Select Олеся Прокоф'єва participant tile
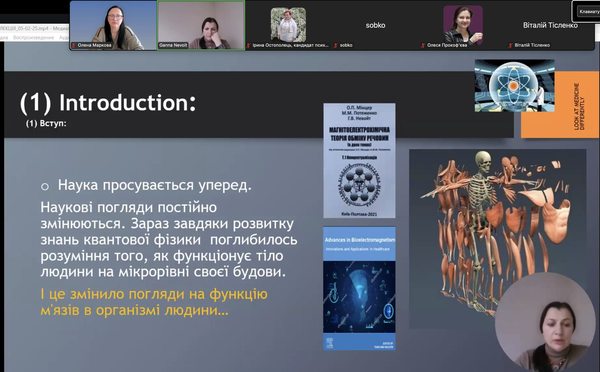Viewport: 600px width, 372px height. (x=463, y=25)
